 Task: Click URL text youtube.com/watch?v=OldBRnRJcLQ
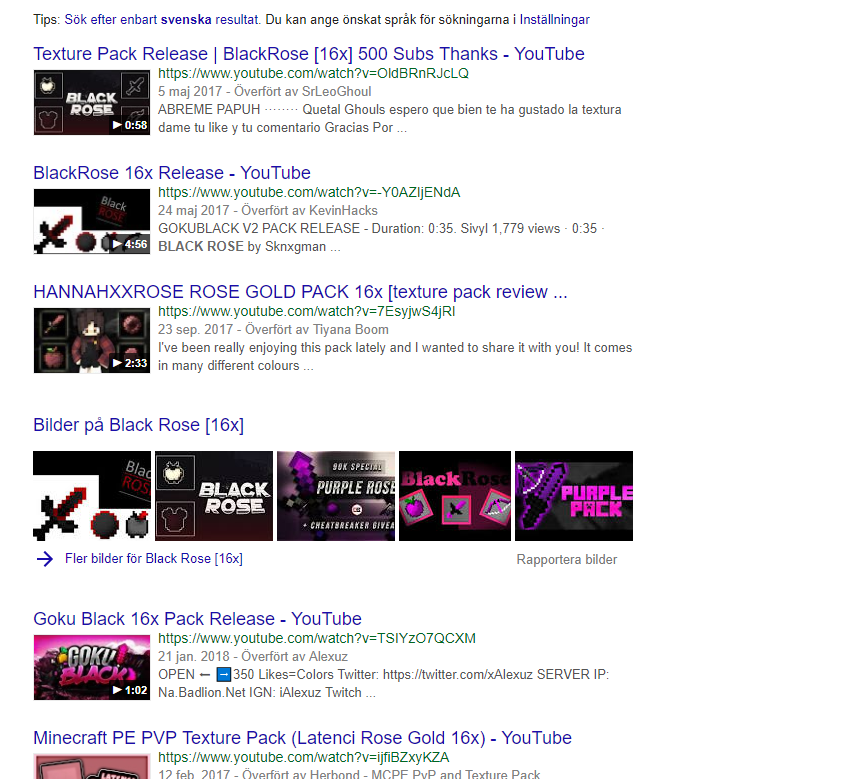pyautogui.click(x=313, y=74)
